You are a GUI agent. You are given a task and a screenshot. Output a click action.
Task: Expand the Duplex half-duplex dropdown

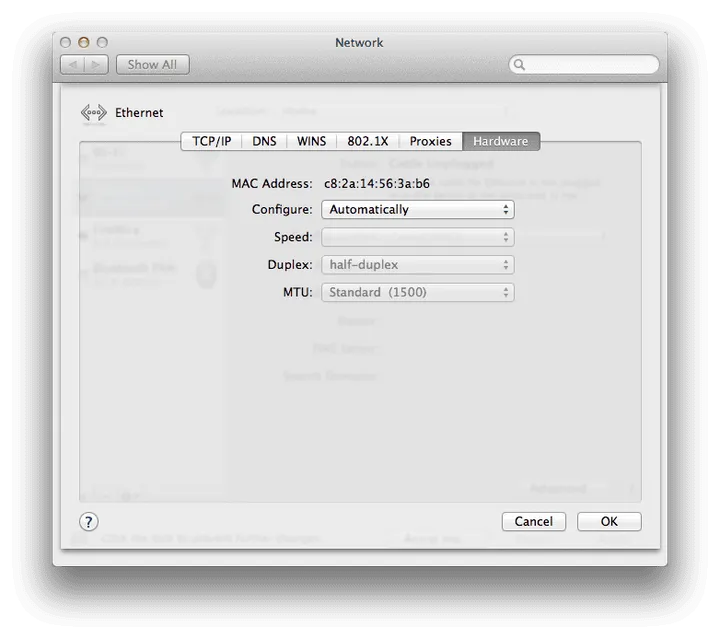click(417, 265)
